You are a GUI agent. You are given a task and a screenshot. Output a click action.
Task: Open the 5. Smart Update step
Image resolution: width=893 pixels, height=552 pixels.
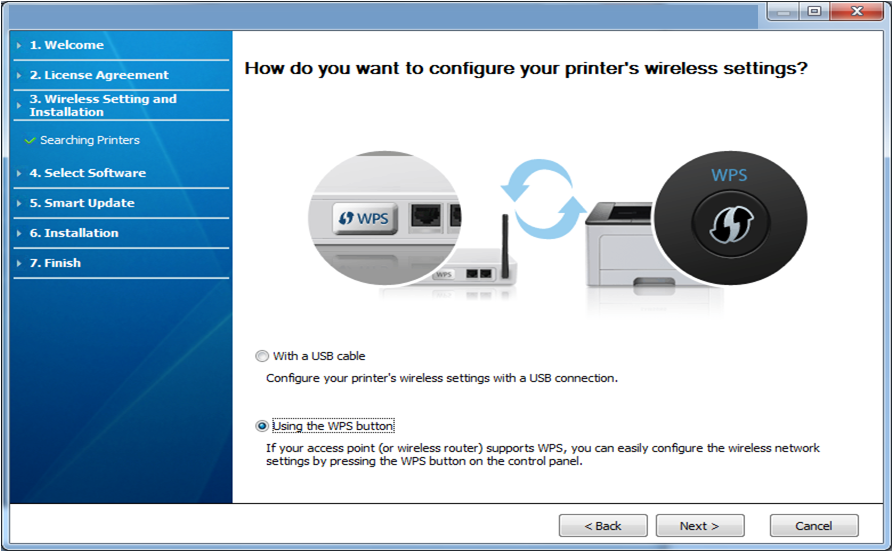click(x=81, y=203)
